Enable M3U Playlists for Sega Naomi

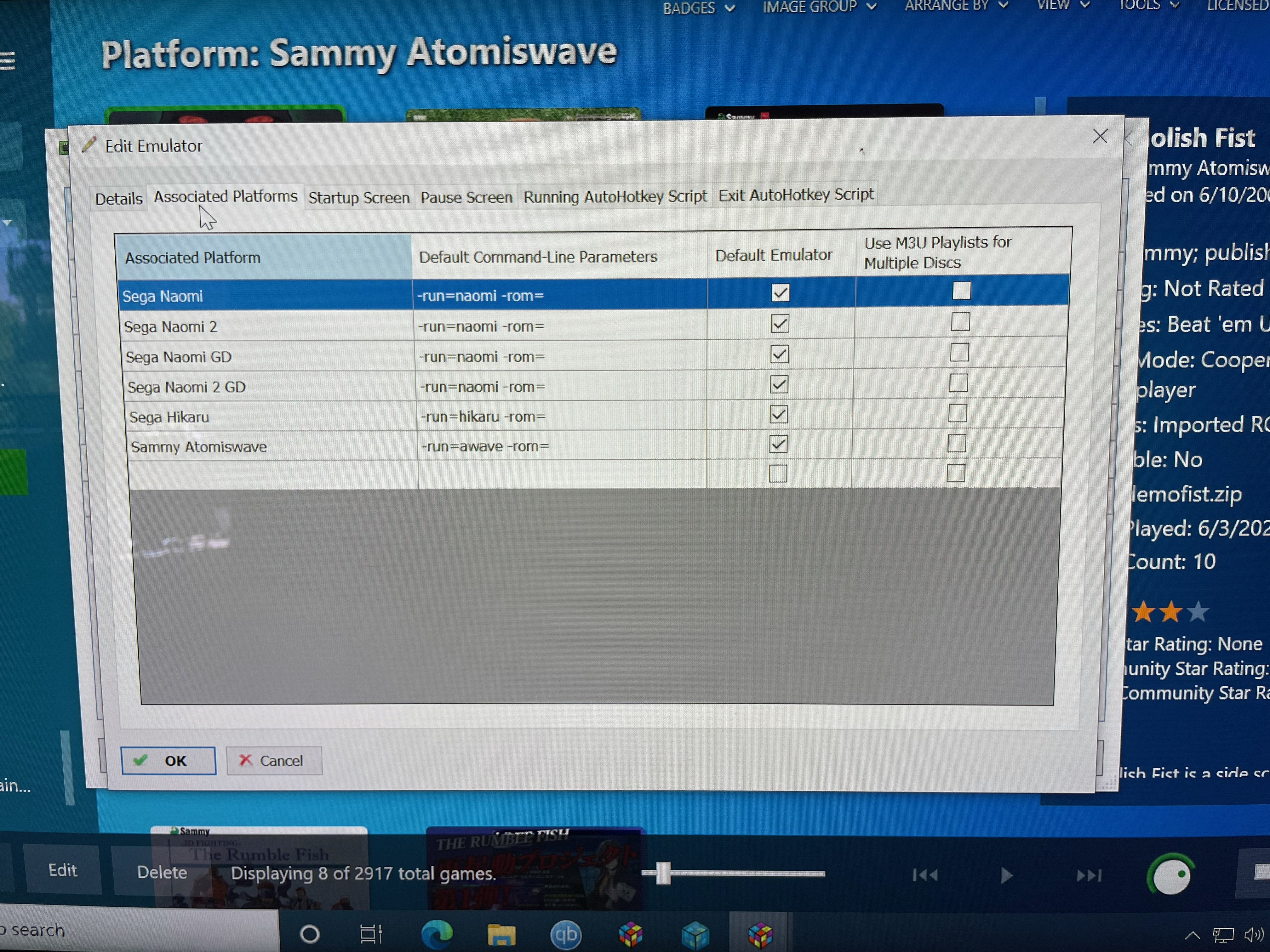(961, 290)
